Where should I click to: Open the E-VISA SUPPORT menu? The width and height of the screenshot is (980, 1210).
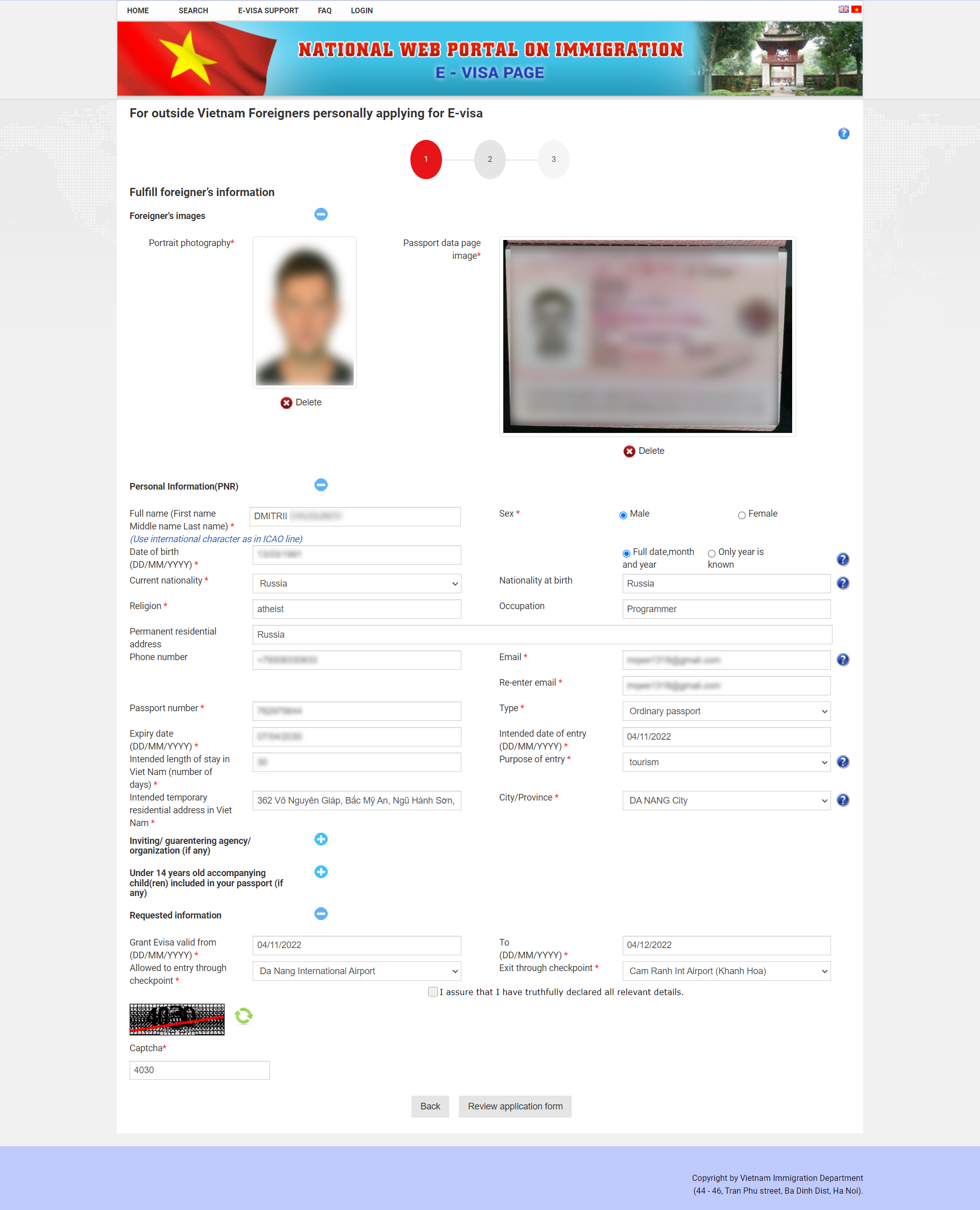[x=267, y=11]
